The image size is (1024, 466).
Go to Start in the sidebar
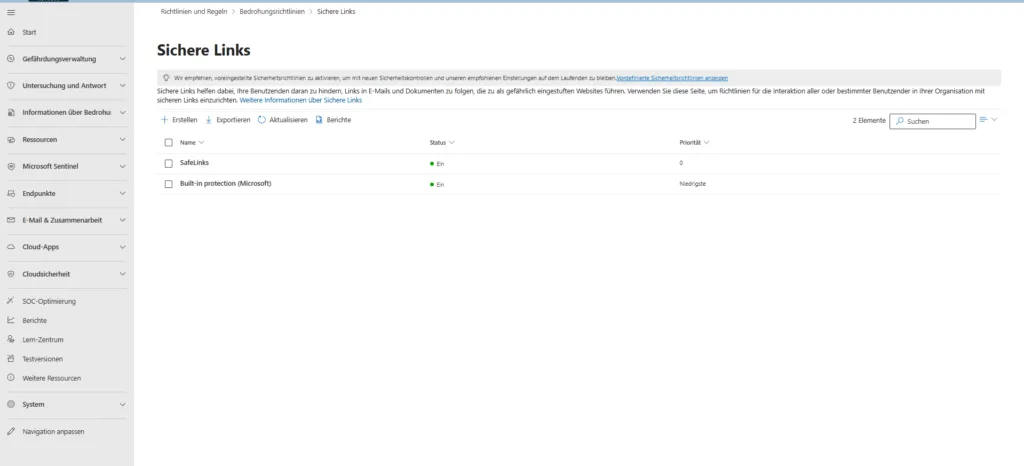(x=29, y=32)
